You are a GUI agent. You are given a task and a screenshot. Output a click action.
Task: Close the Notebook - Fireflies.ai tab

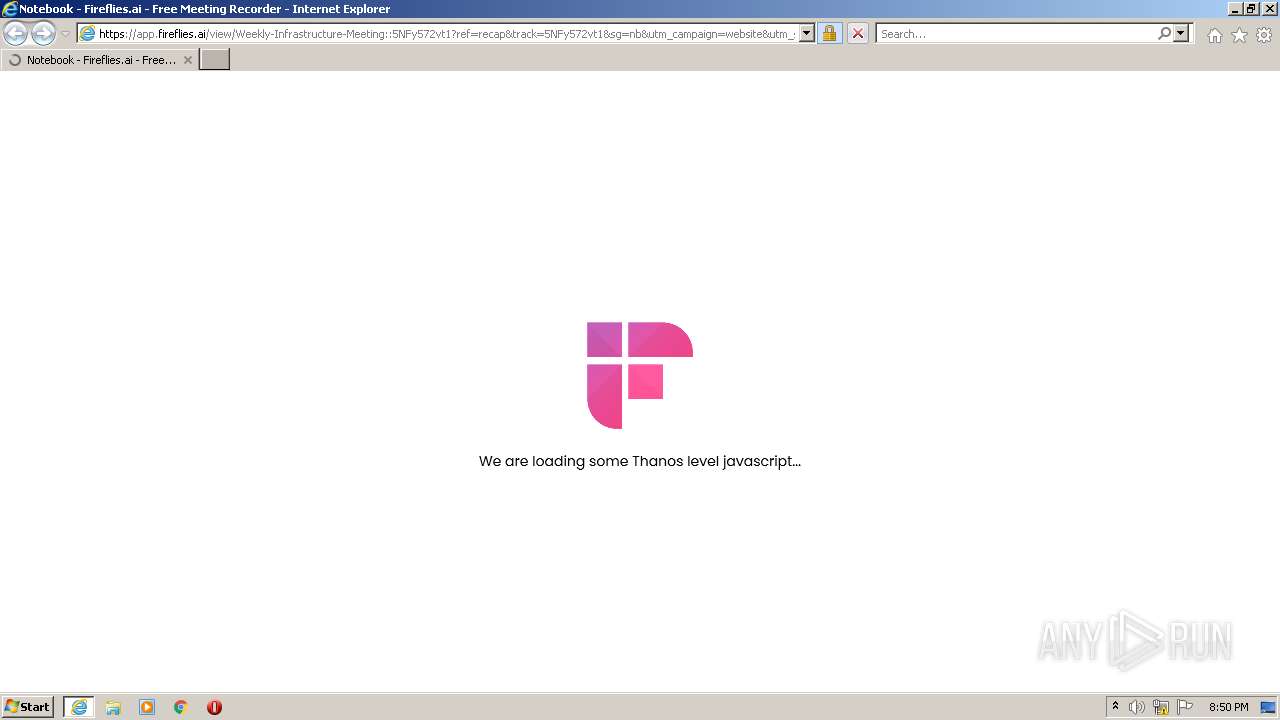click(187, 60)
